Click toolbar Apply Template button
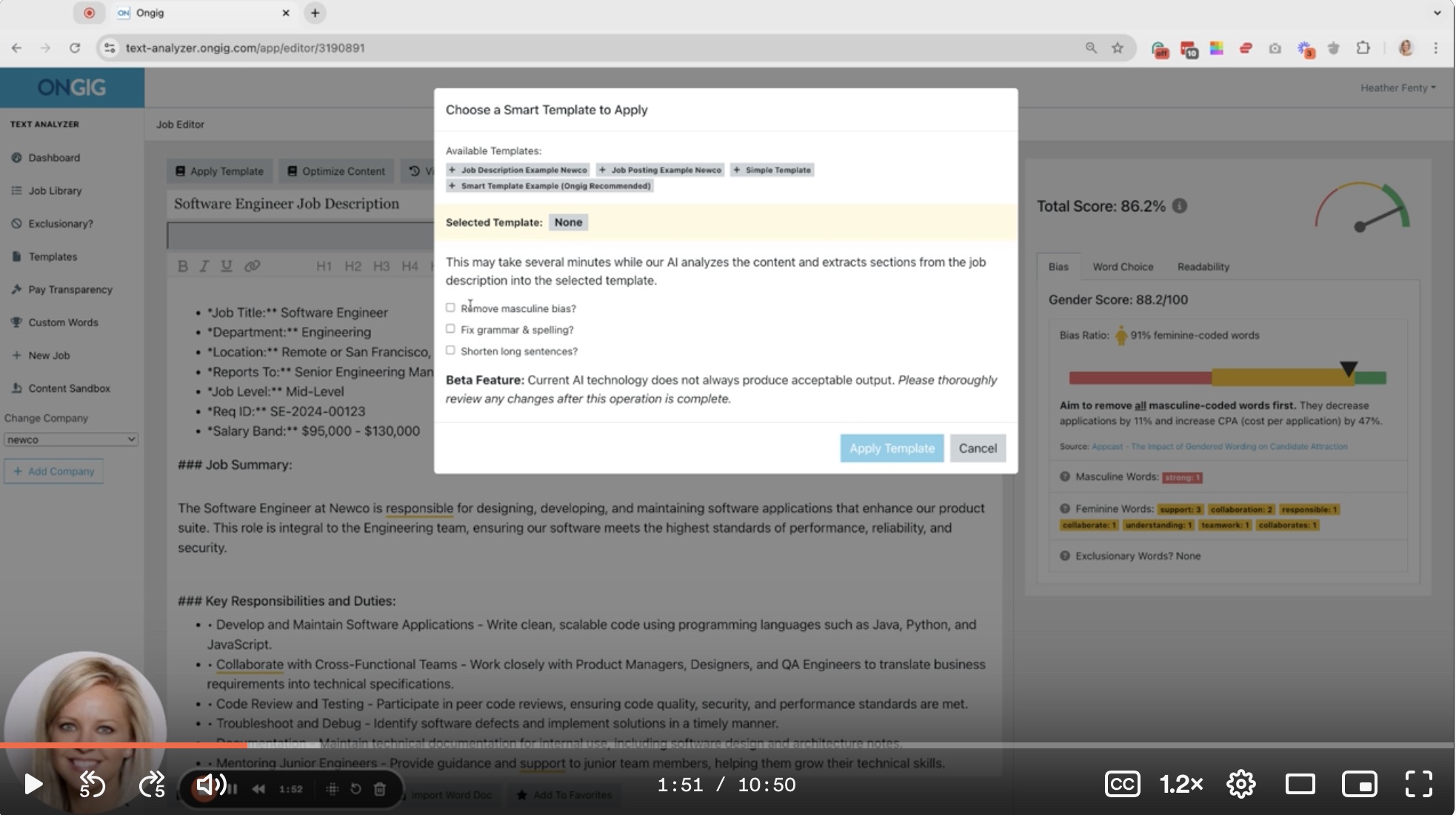1456x815 pixels. pyautogui.click(x=219, y=171)
